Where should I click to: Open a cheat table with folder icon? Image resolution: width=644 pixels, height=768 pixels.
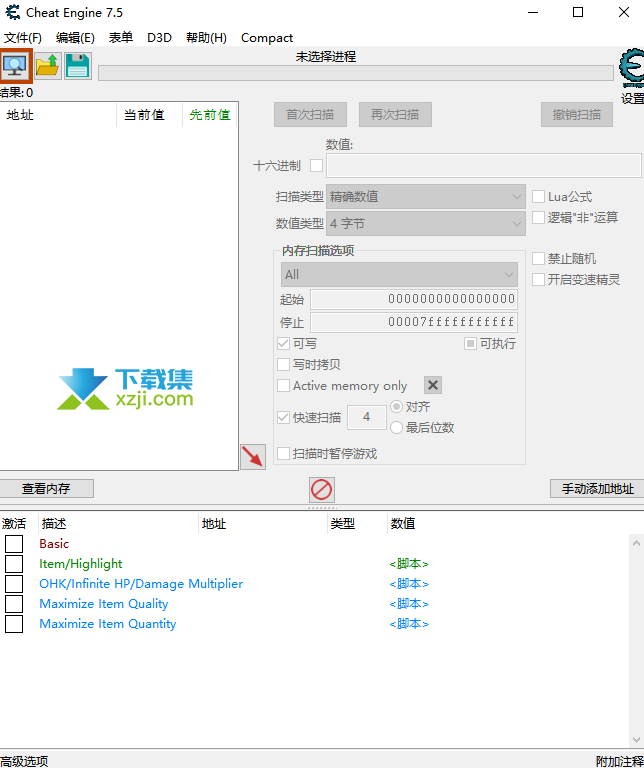pos(48,66)
